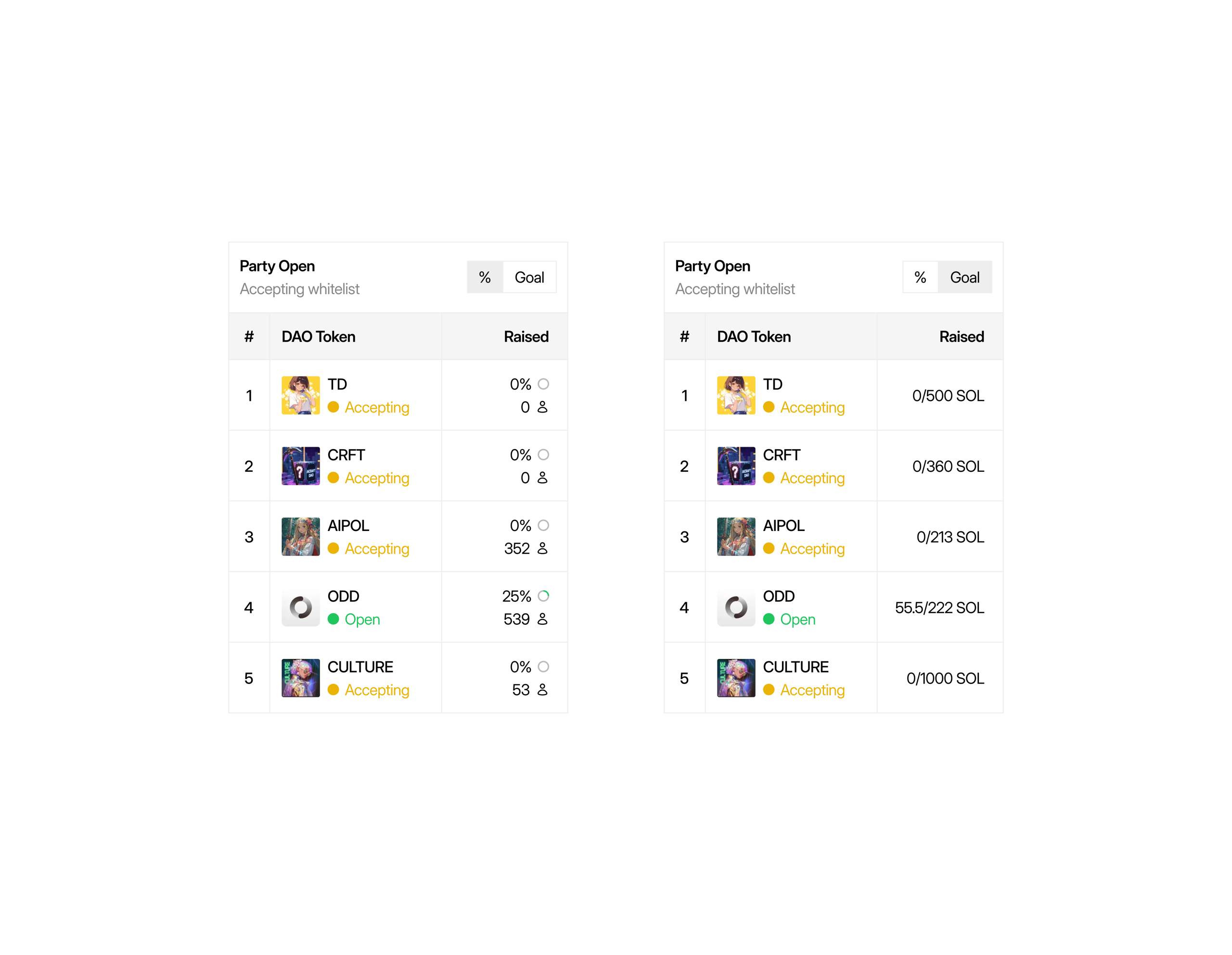1232x955 pixels.
Task: Open 55.5/222 SOL raised amount for ODD
Action: pos(939,607)
